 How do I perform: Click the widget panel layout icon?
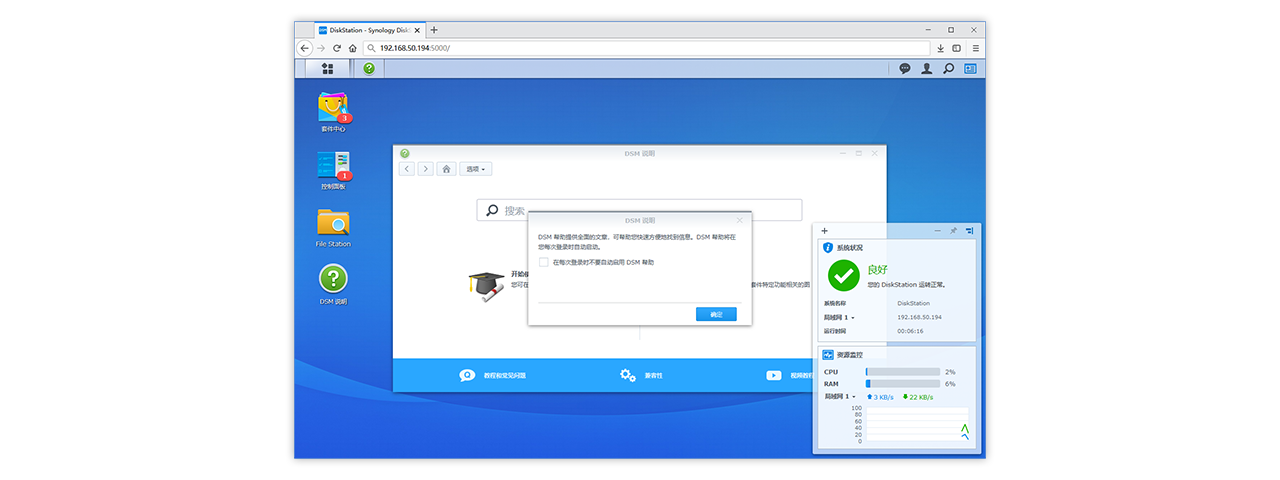969,231
